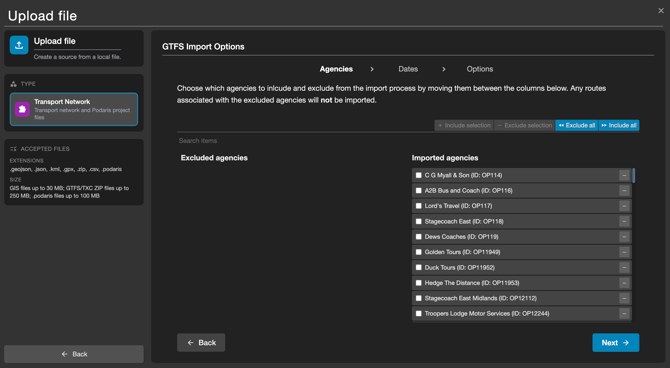
Task: Exclude Hedge The Distance with minus button
Action: (624, 283)
